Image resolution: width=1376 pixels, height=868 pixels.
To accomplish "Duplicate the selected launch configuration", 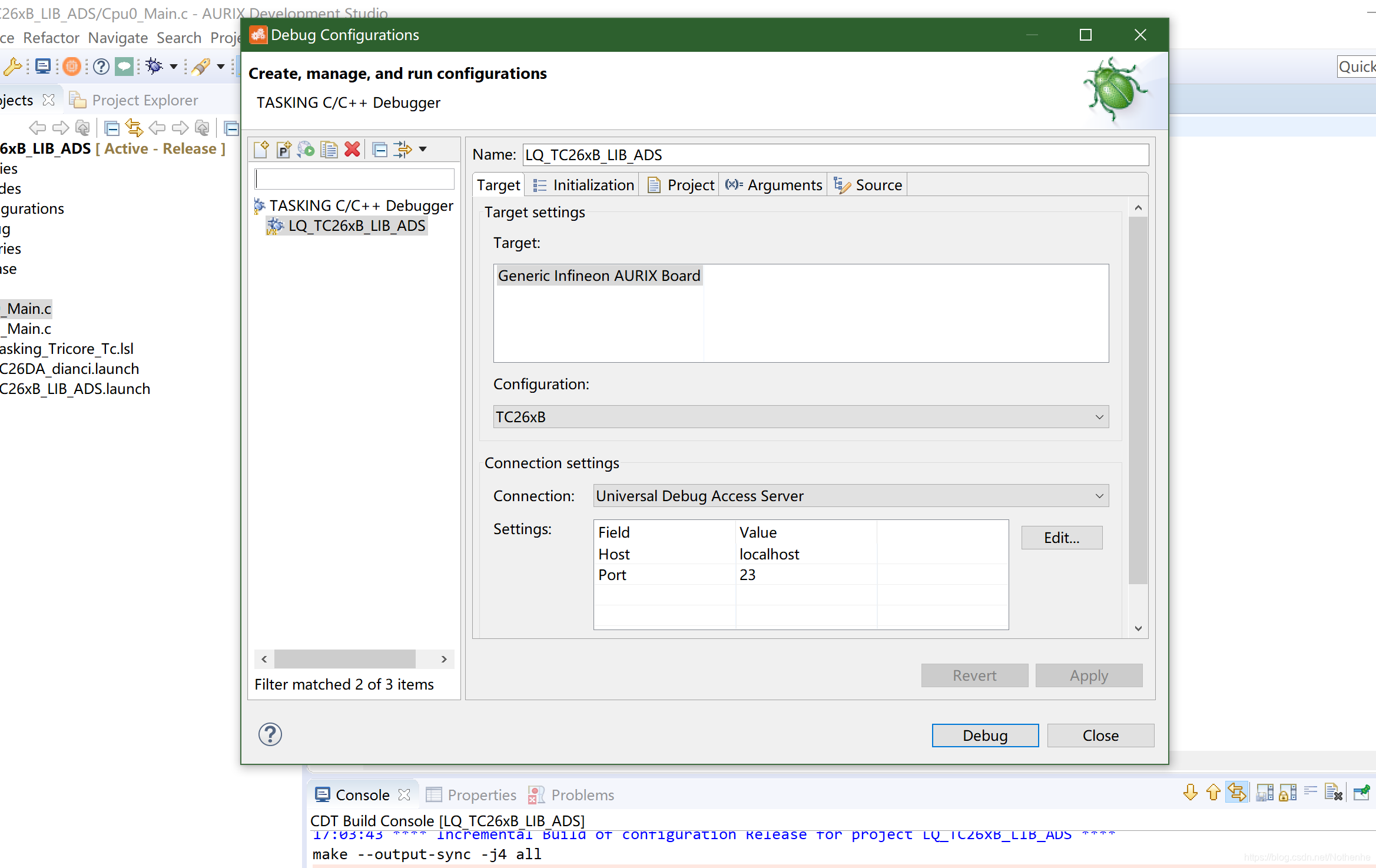I will 329,150.
